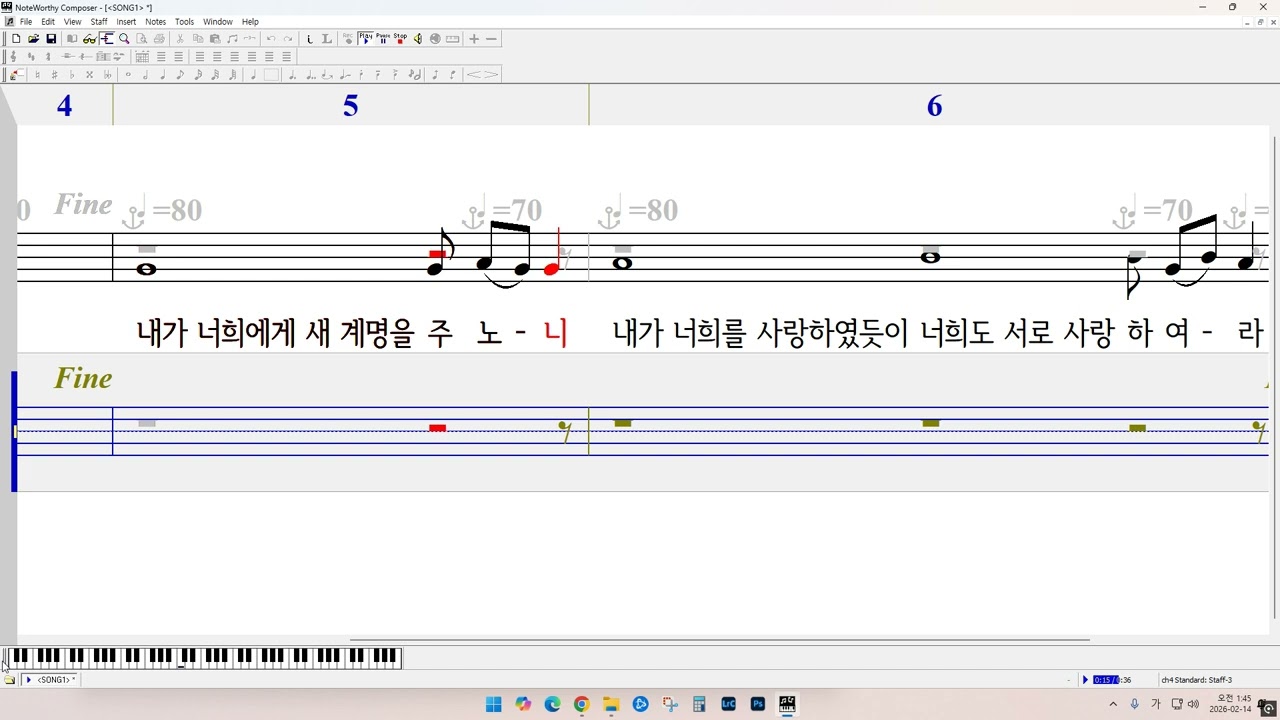
Task: Click the red rest in the lower staff
Action: pyautogui.click(x=437, y=428)
